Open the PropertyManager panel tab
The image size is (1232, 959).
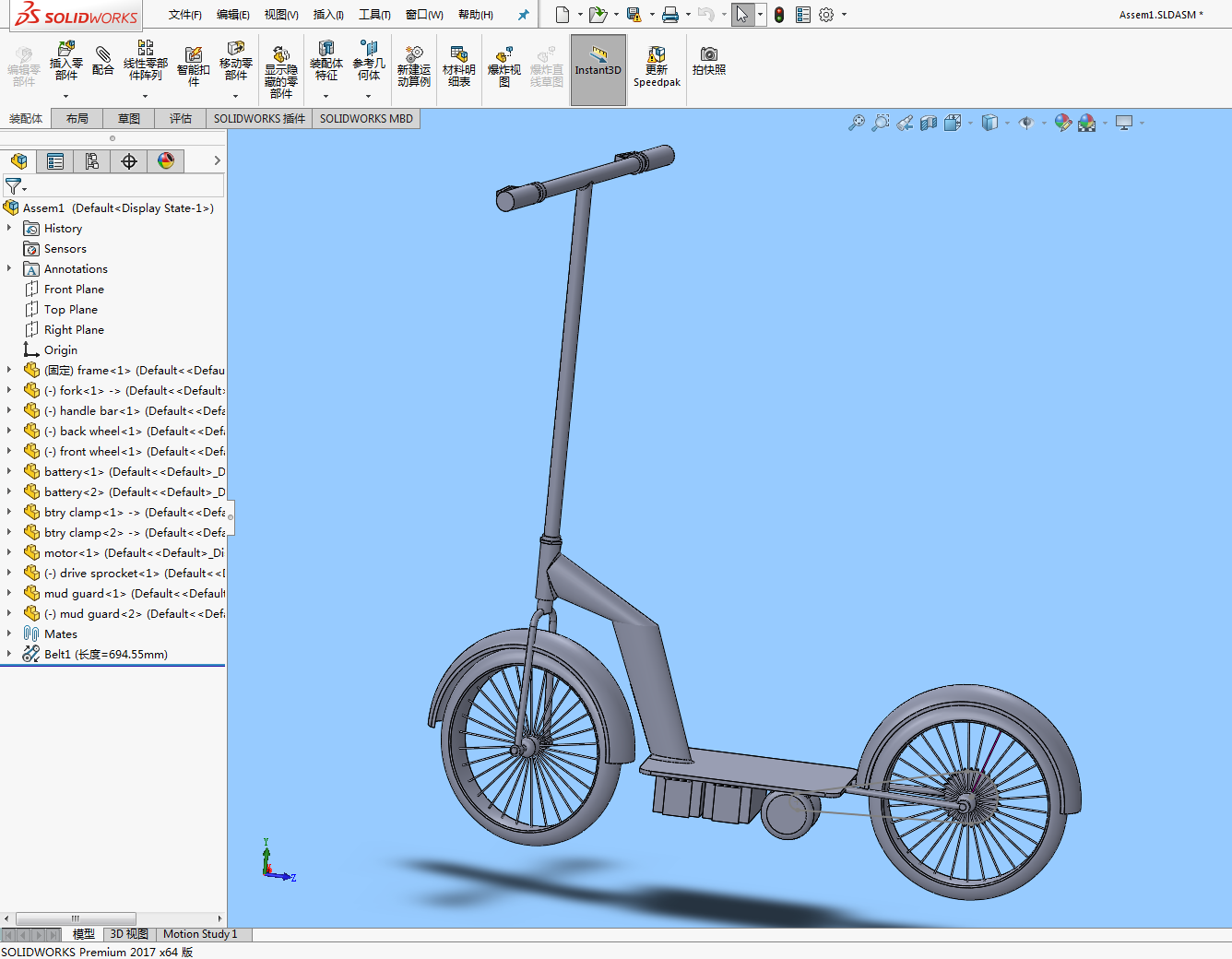pos(55,161)
